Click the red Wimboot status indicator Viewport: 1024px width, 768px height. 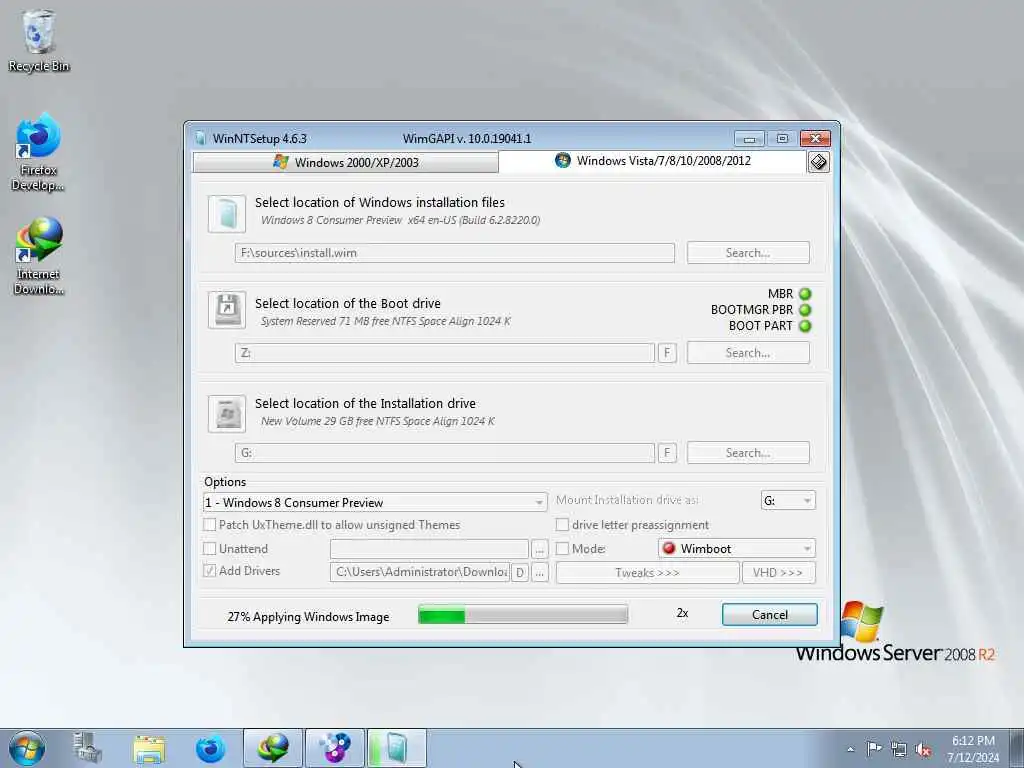point(669,548)
